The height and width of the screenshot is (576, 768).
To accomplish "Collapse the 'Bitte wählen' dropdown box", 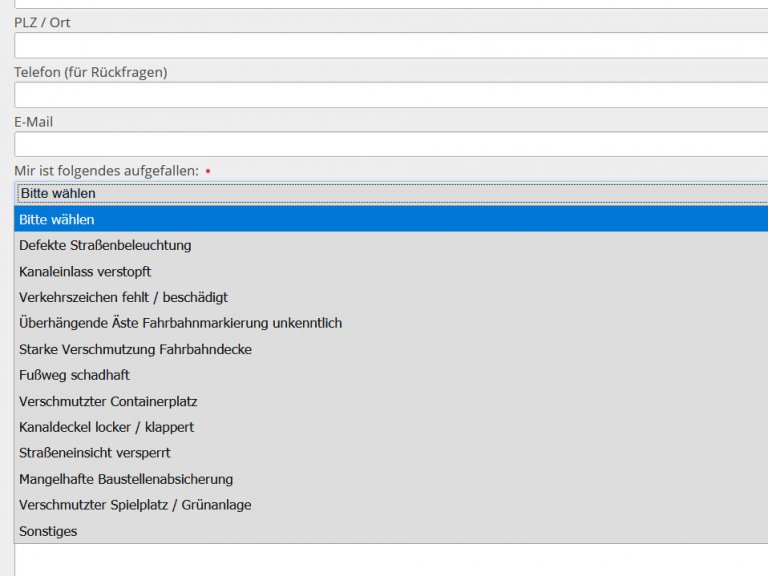I will pos(390,193).
